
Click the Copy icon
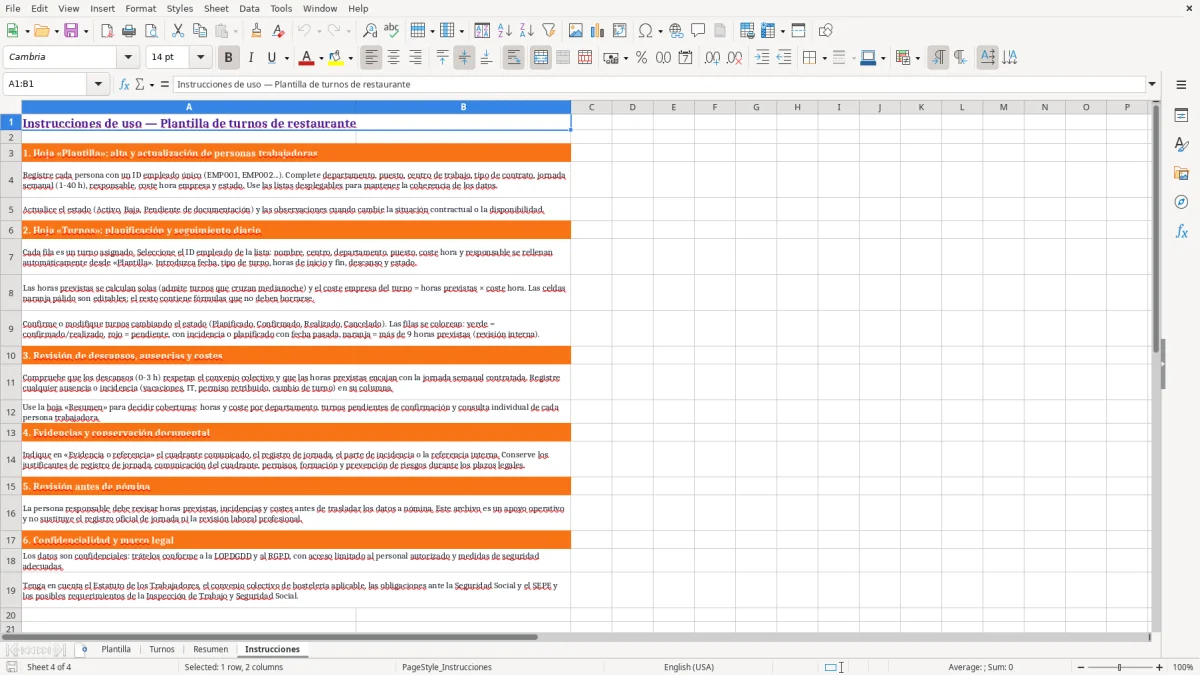point(200,31)
